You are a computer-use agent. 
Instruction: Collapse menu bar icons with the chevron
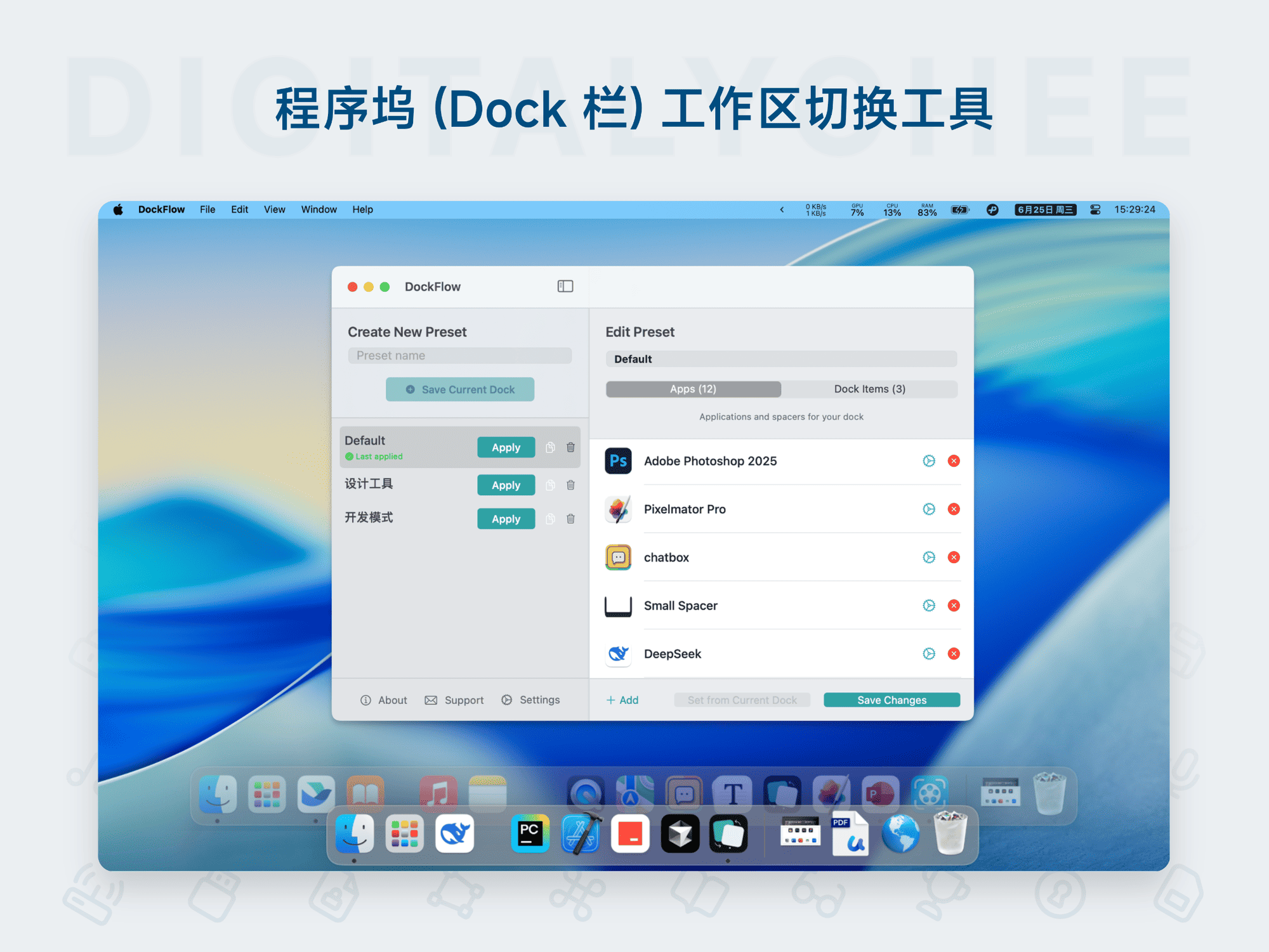click(x=781, y=209)
